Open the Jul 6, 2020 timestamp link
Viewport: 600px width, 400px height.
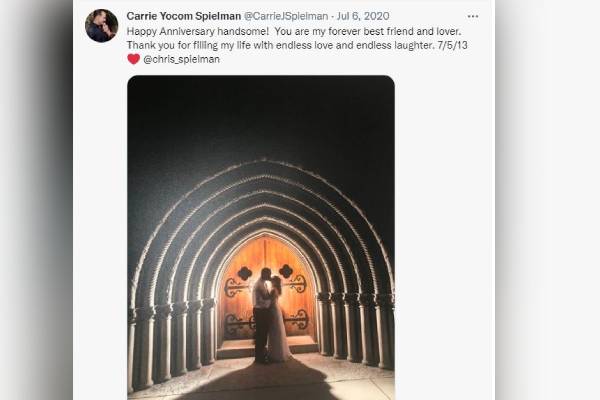[361, 16]
